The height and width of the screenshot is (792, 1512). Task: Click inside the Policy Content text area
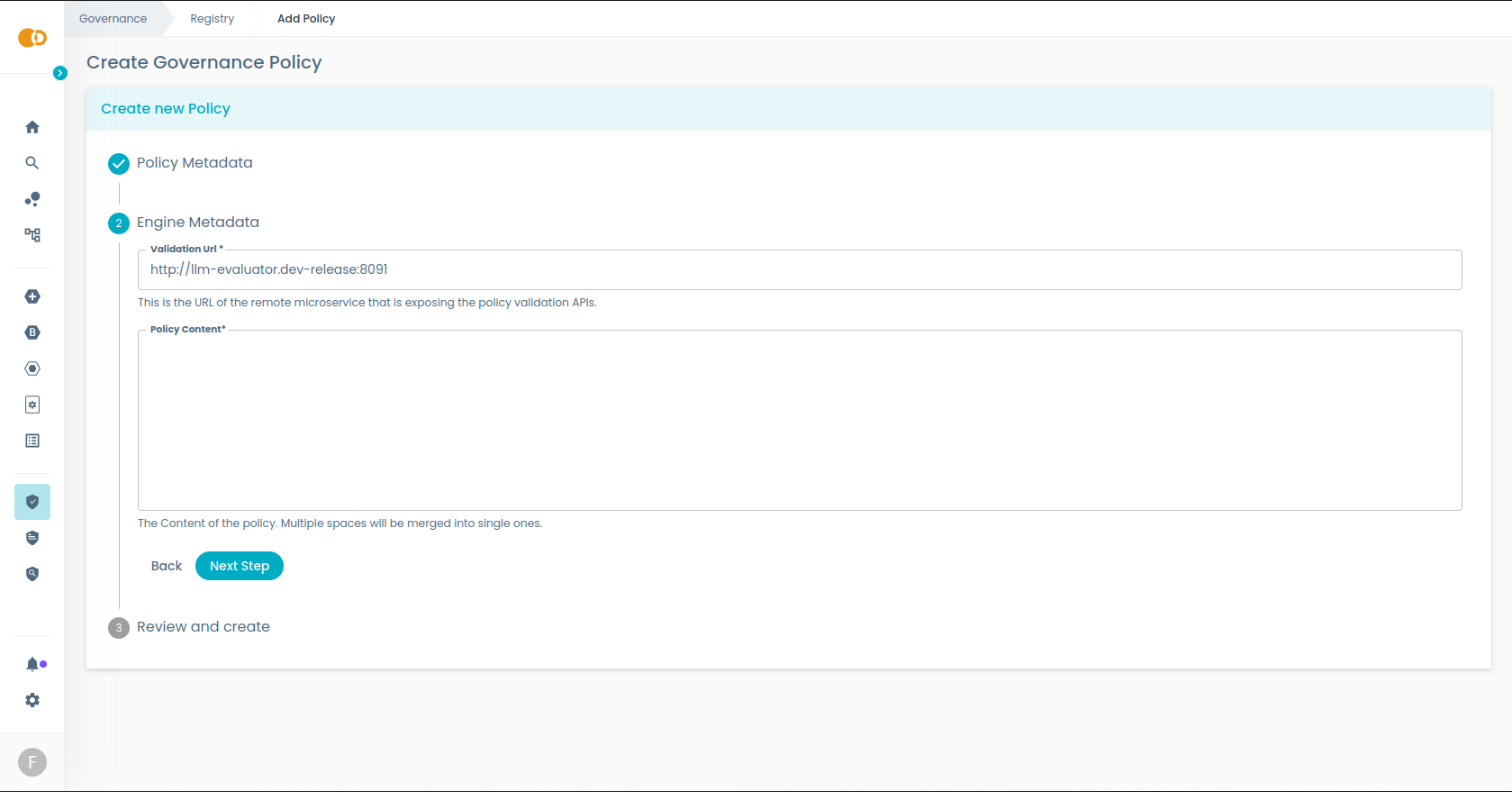[x=799, y=420]
